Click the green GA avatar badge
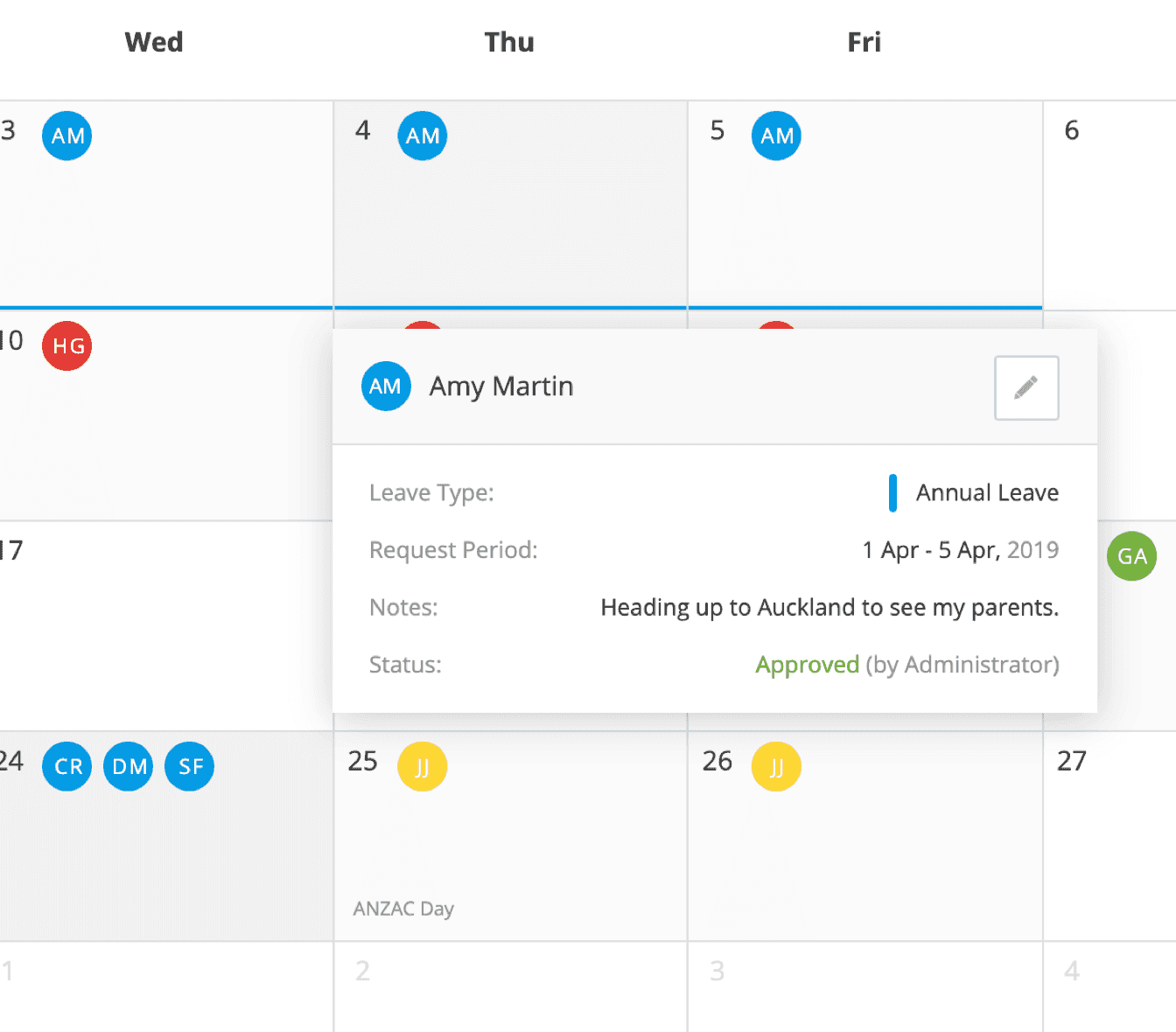The width and height of the screenshot is (1176, 1032). tap(1132, 556)
